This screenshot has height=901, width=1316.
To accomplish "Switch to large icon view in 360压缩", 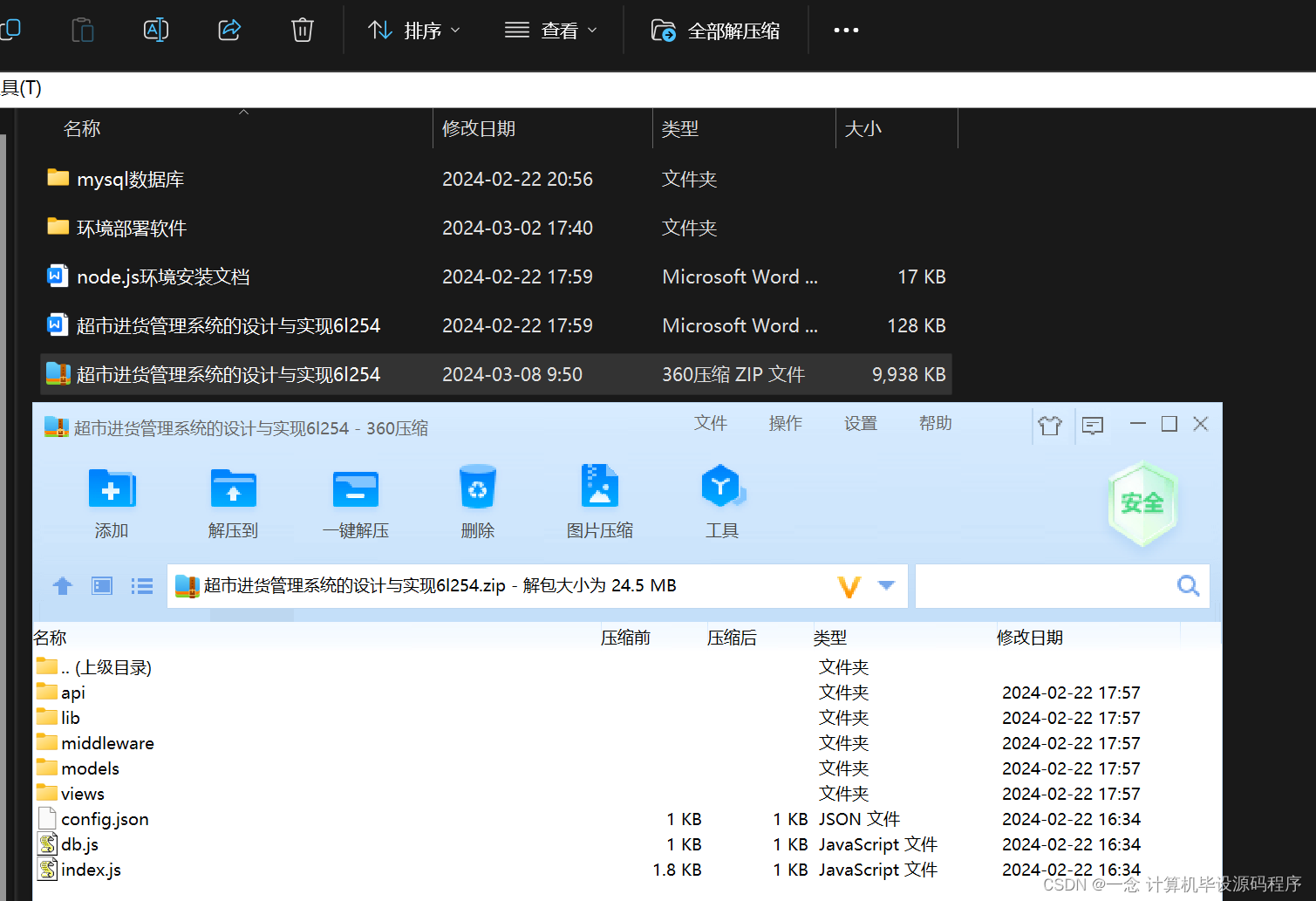I will (x=101, y=585).
